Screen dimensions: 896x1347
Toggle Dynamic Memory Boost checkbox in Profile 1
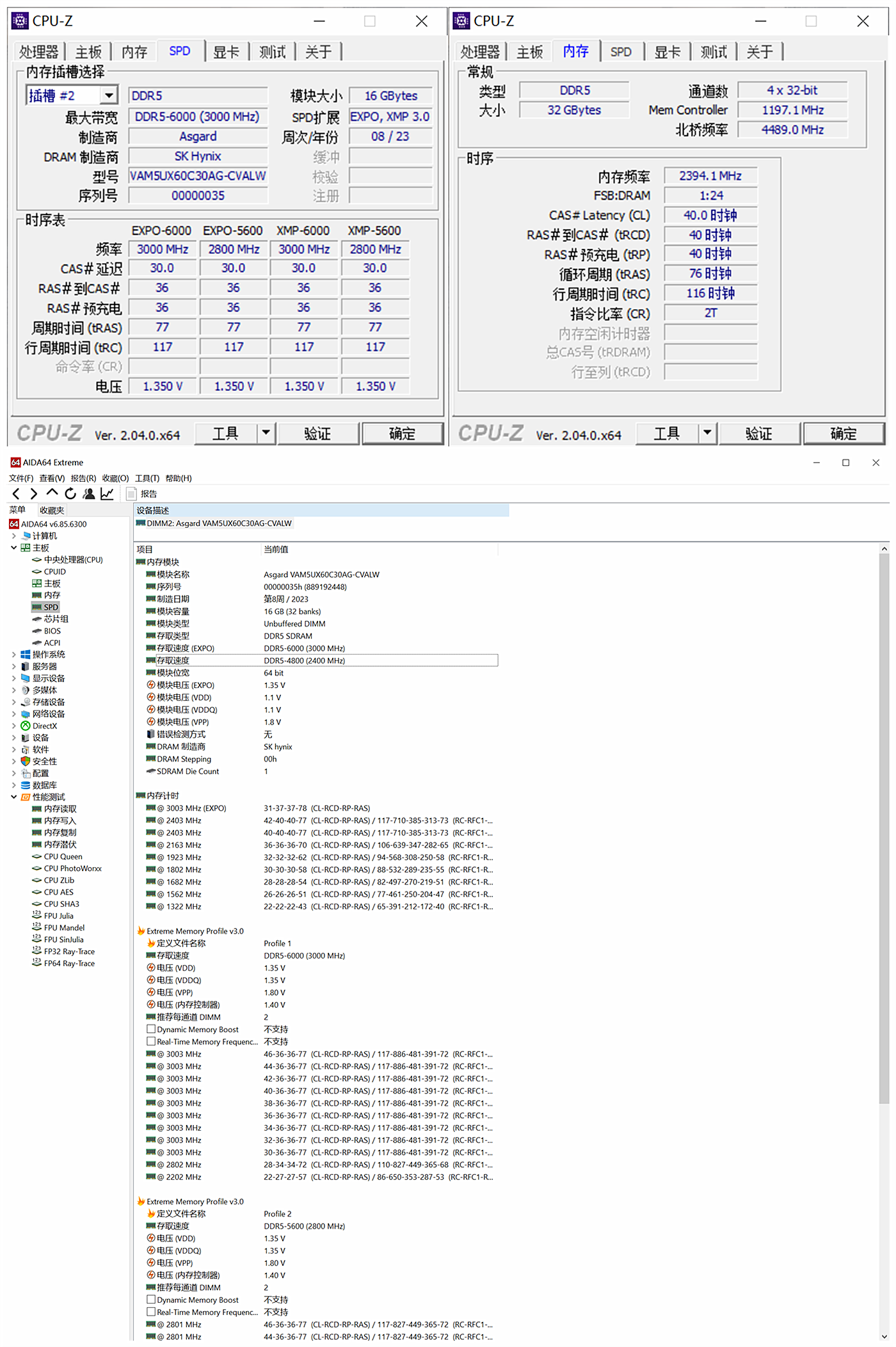[x=151, y=1029]
